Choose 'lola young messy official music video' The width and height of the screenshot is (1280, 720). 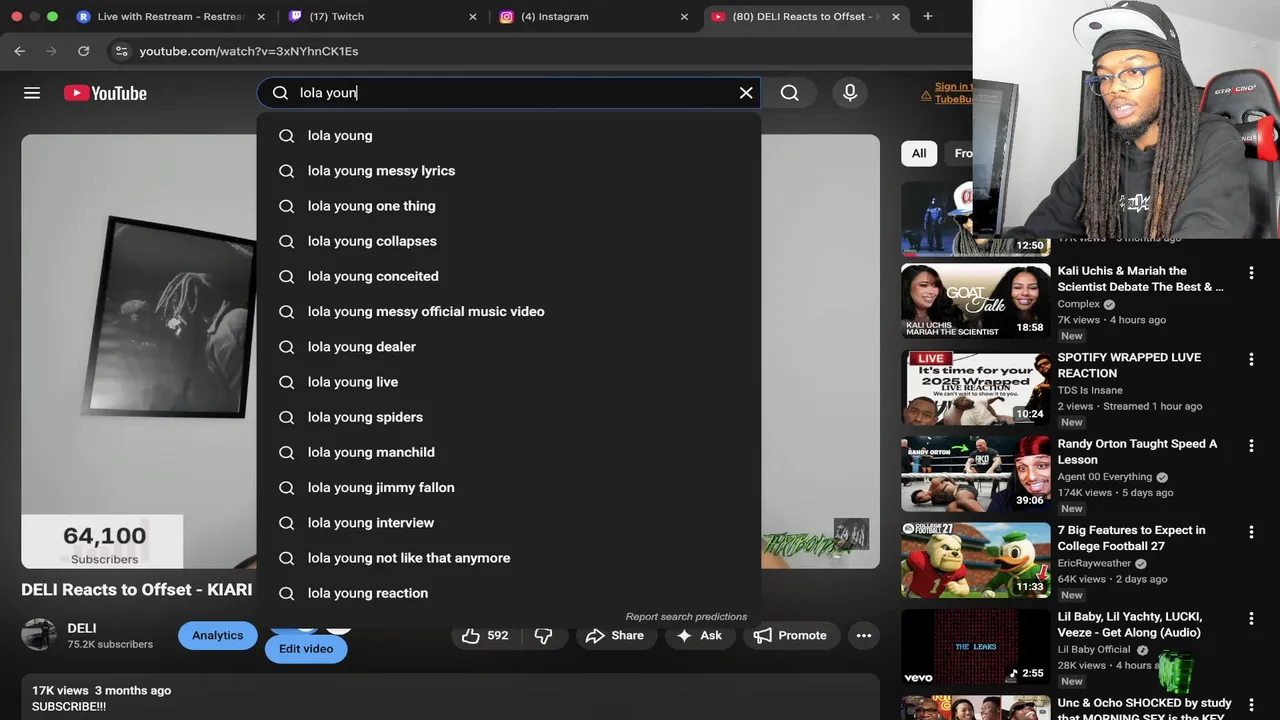pos(509,312)
